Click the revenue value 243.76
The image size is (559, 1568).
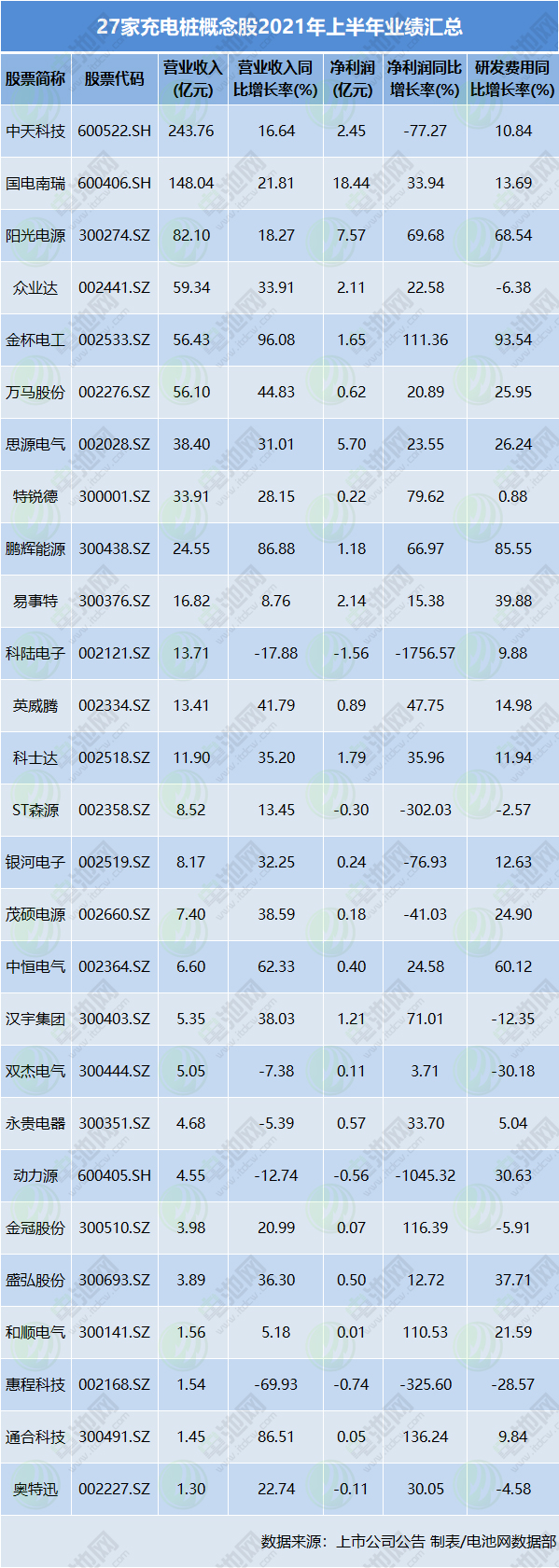coord(191,131)
